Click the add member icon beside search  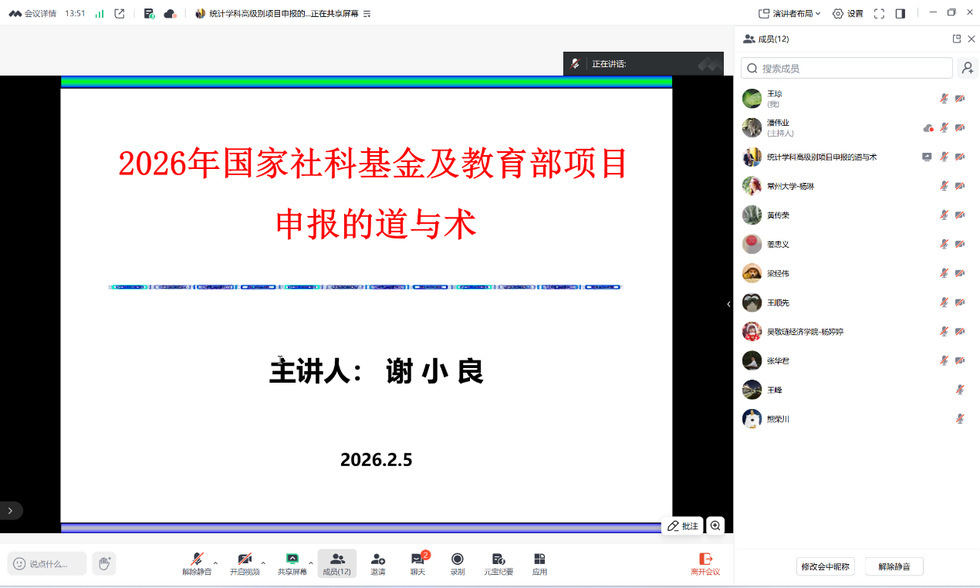click(x=967, y=68)
